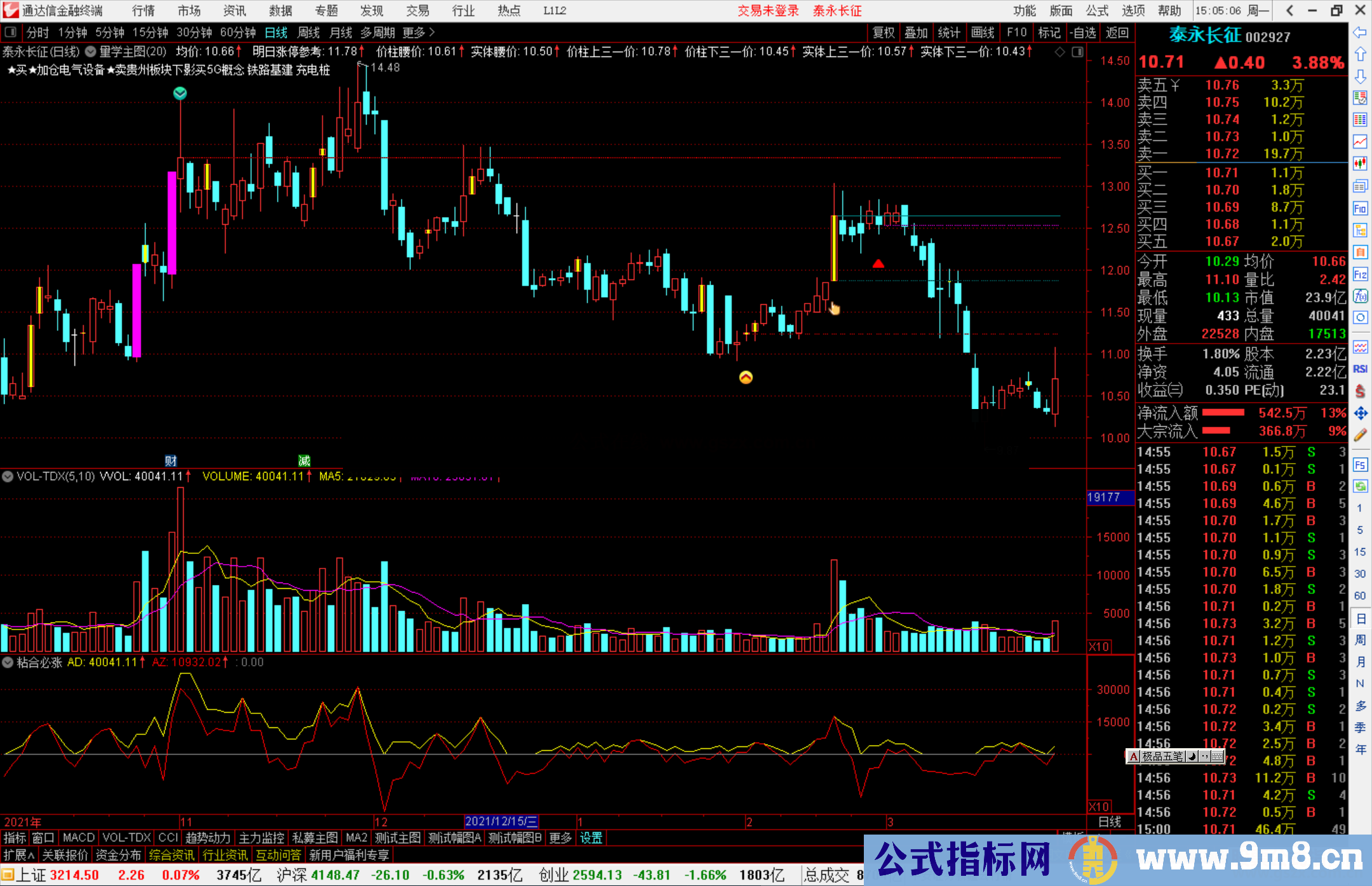This screenshot has height=886, width=1372.
Task: Toggle the 粘合必涨 indicator checkmark circle
Action: point(8,662)
